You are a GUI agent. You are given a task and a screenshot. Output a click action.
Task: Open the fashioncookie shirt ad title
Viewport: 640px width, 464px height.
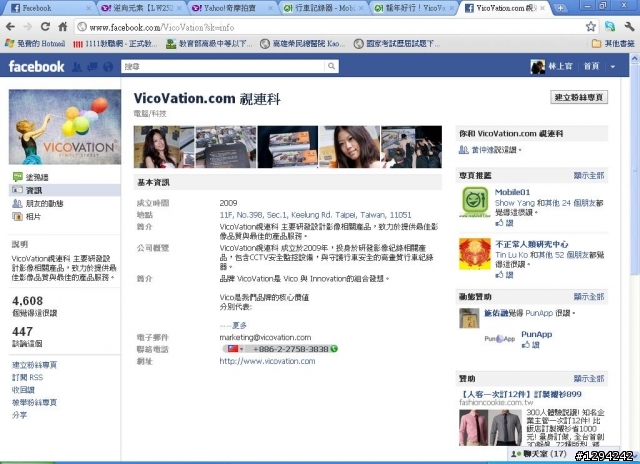point(520,394)
